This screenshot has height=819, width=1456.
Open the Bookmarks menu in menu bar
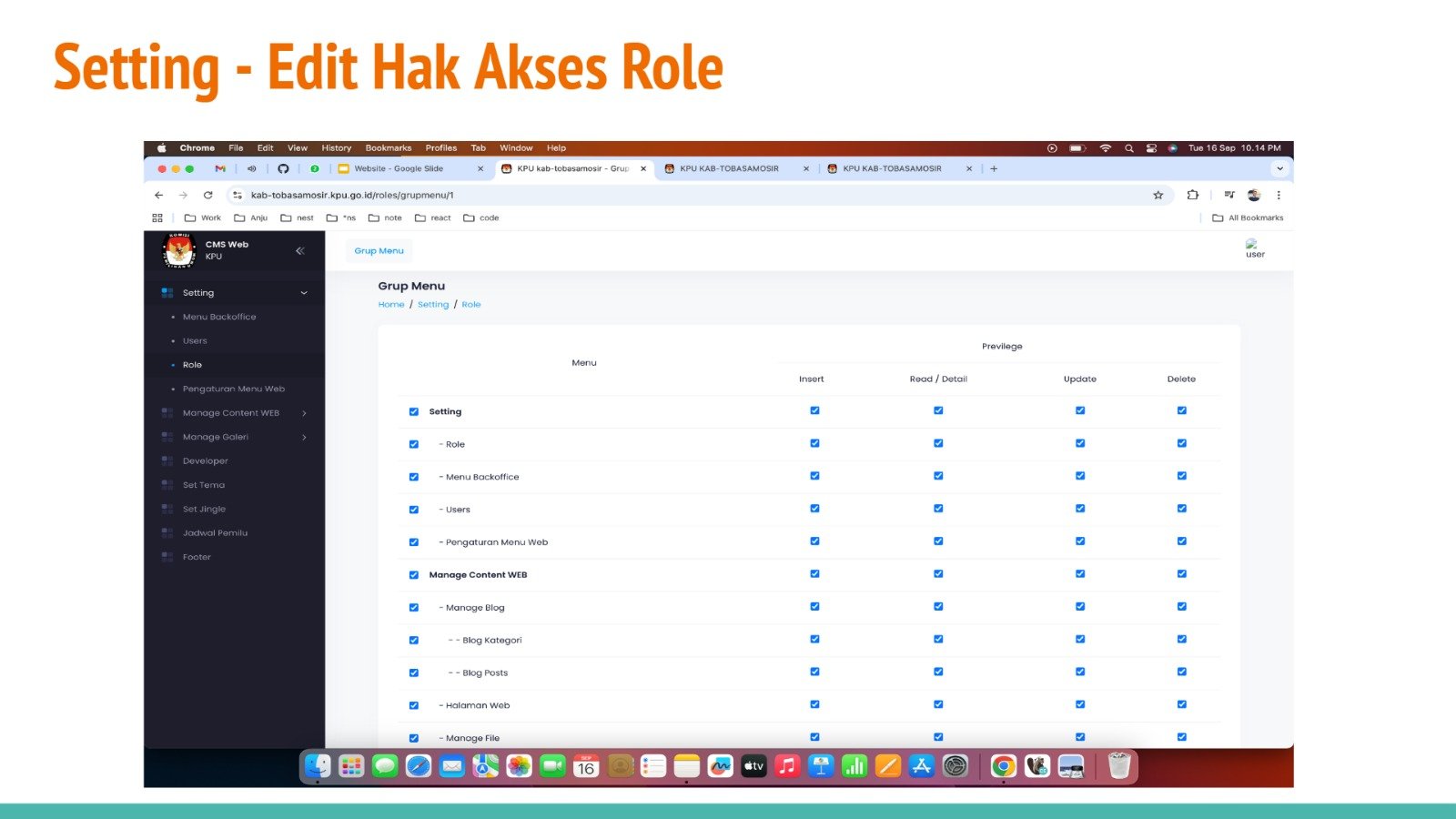388,147
